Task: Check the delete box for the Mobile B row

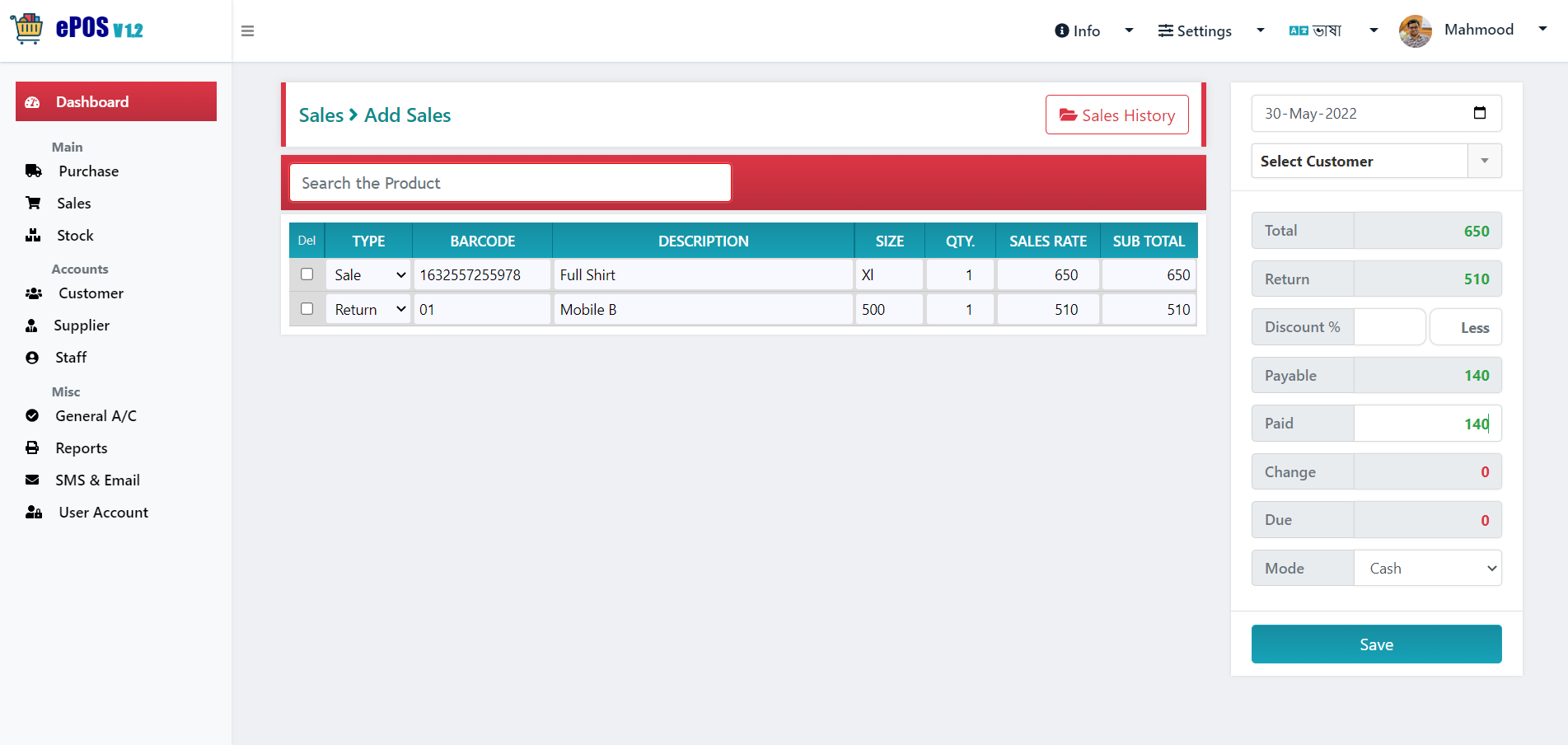Action: [307, 309]
